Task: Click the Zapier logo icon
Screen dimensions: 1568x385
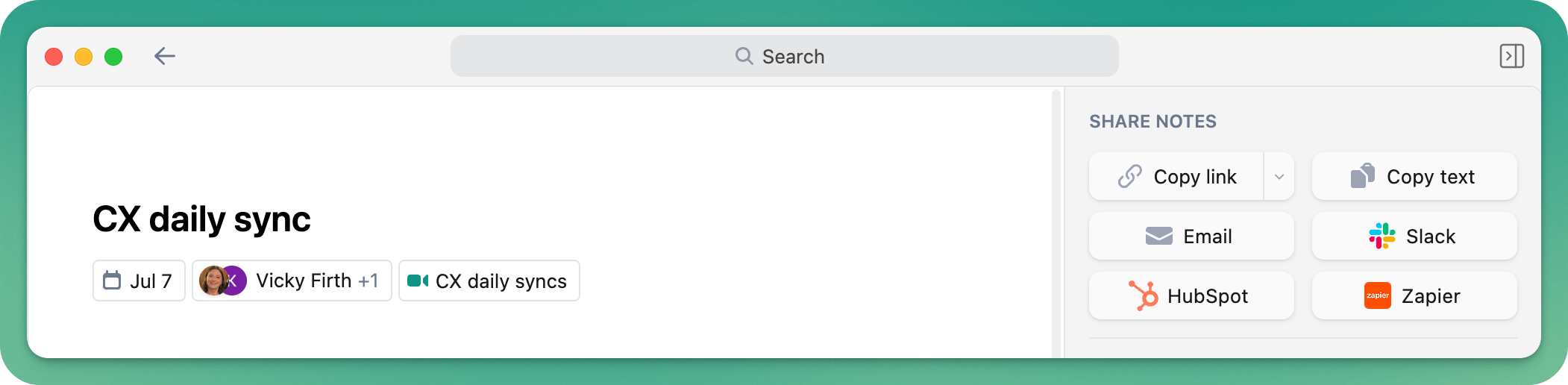Action: click(1378, 295)
